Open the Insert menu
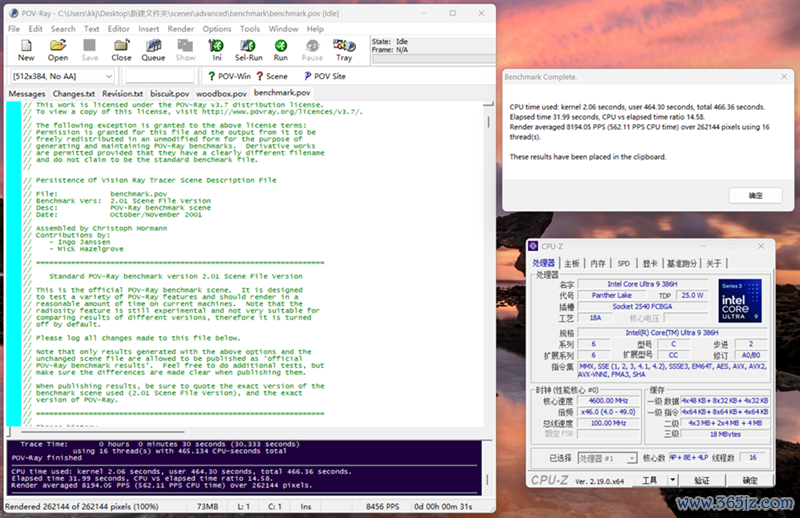The height and width of the screenshot is (518, 800). click(148, 29)
